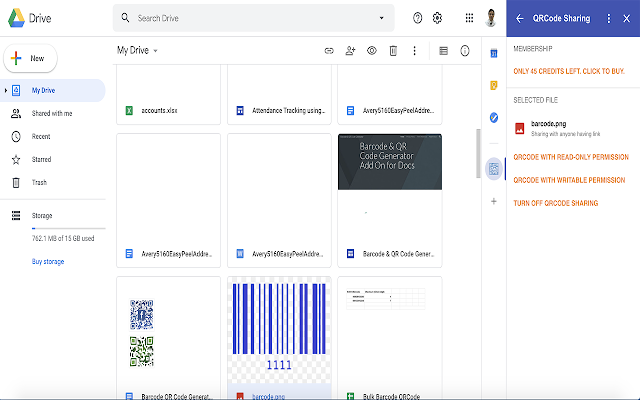Click the Excel icon beside accounts.xlsx
This screenshot has height=400, width=640.
(x=129, y=110)
